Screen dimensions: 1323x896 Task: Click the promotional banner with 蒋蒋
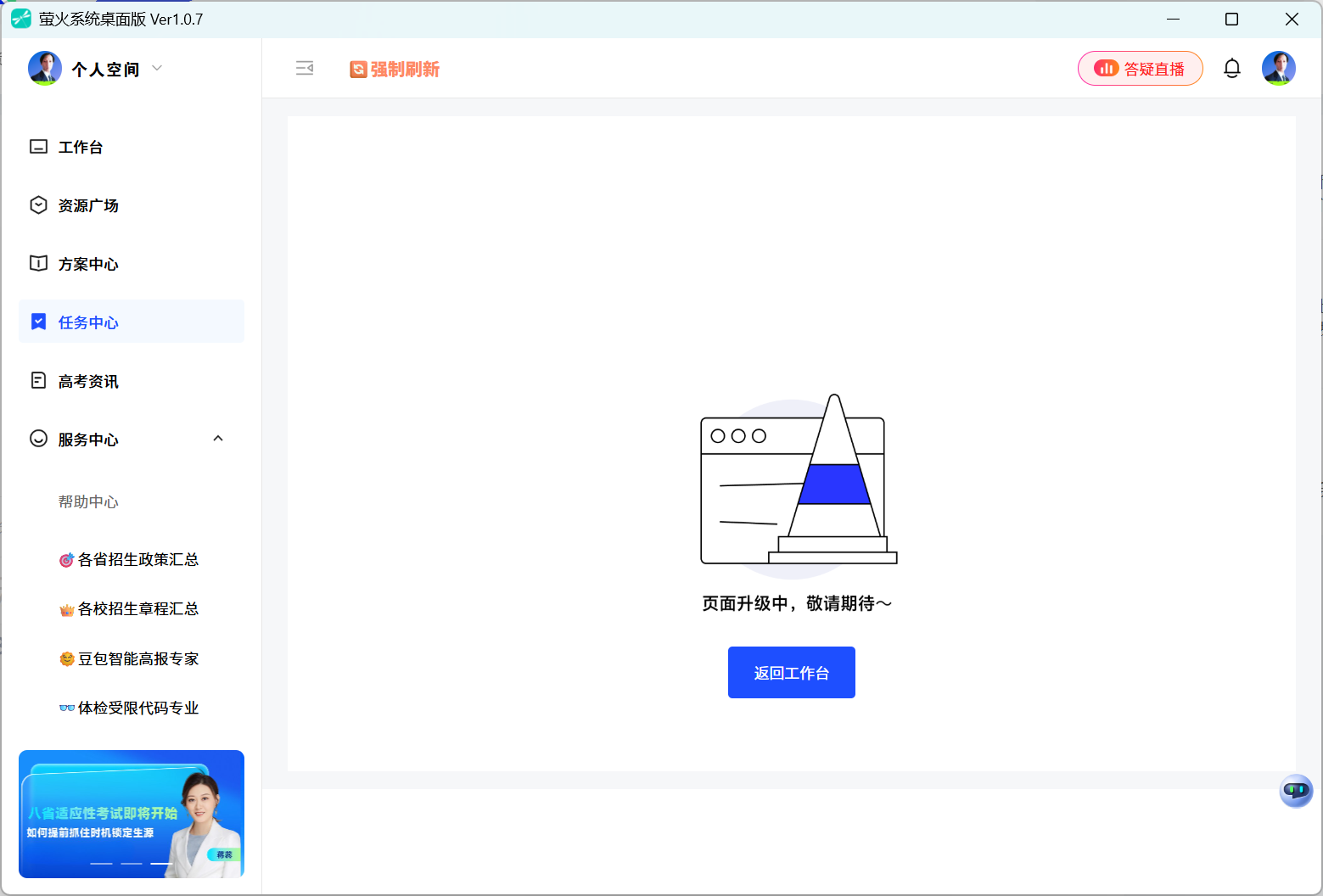[132, 815]
